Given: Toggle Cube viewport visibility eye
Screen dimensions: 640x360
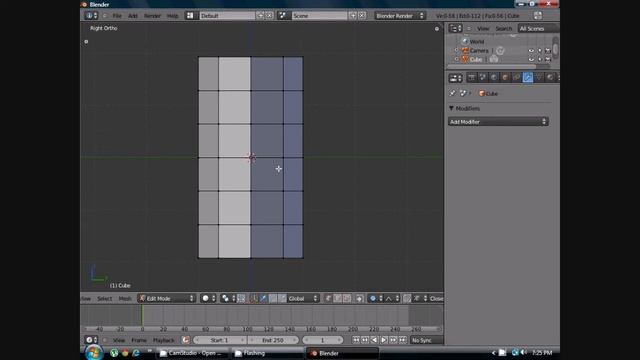Looking at the screenshot, I should [531, 60].
